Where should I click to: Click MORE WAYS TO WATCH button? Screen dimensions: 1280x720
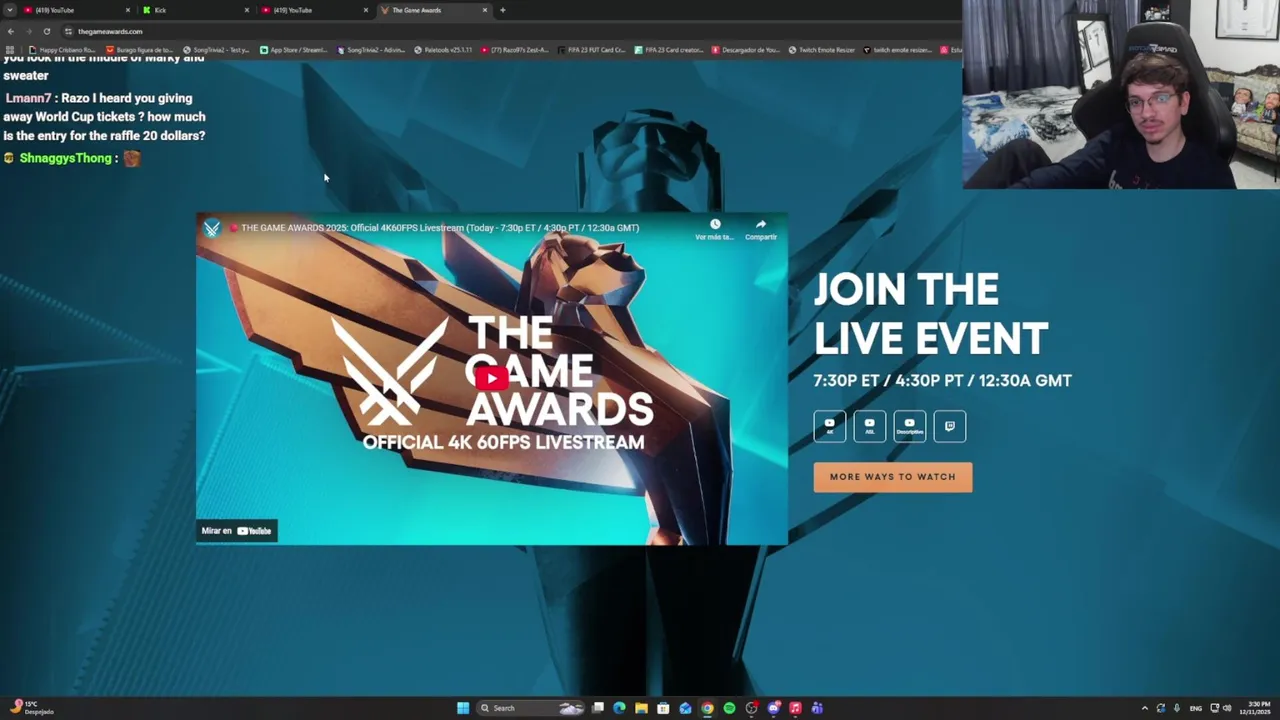893,477
